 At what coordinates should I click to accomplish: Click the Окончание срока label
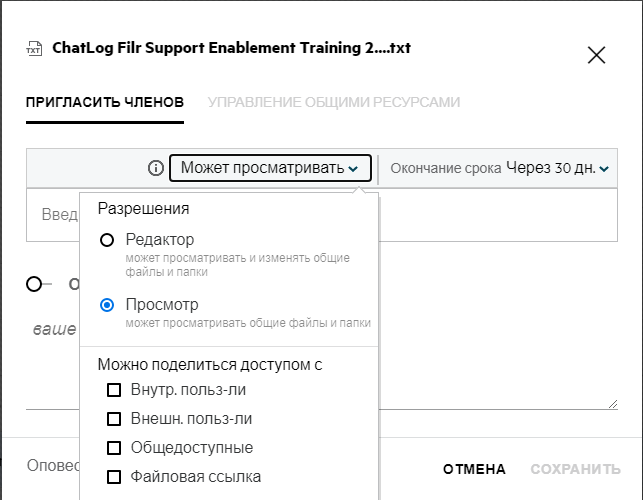(x=445, y=168)
